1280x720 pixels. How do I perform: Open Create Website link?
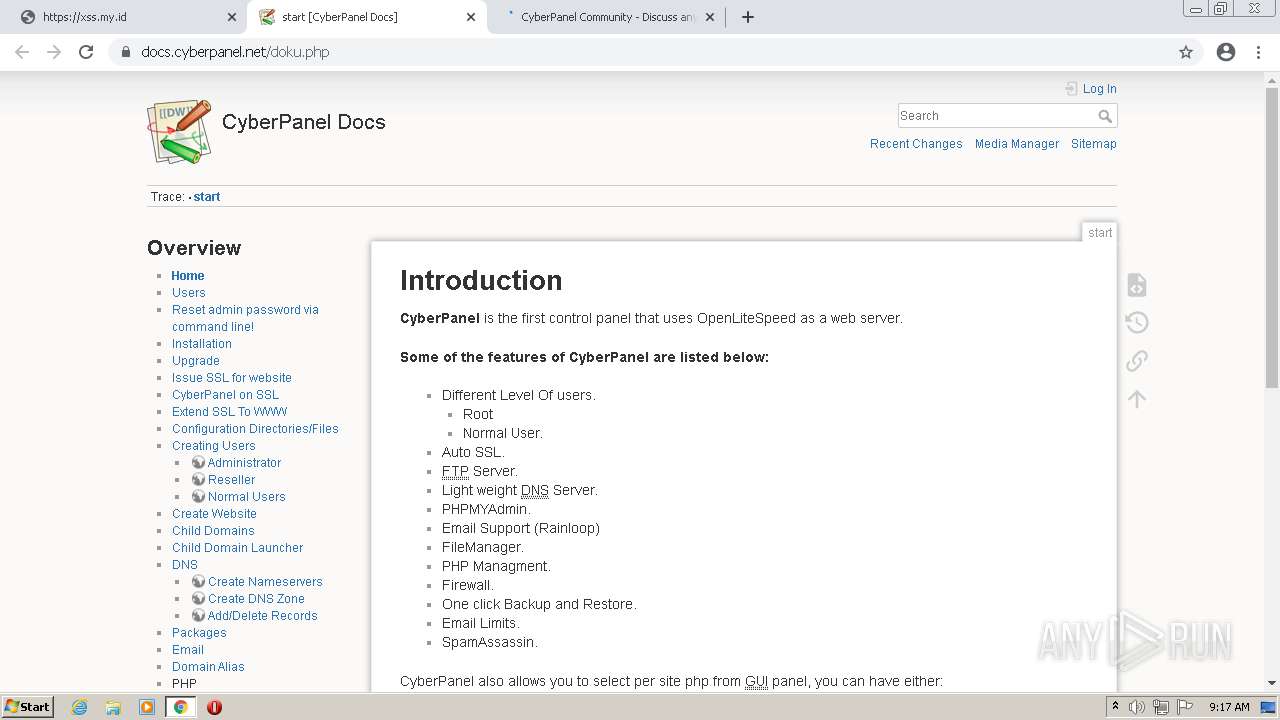(x=214, y=514)
